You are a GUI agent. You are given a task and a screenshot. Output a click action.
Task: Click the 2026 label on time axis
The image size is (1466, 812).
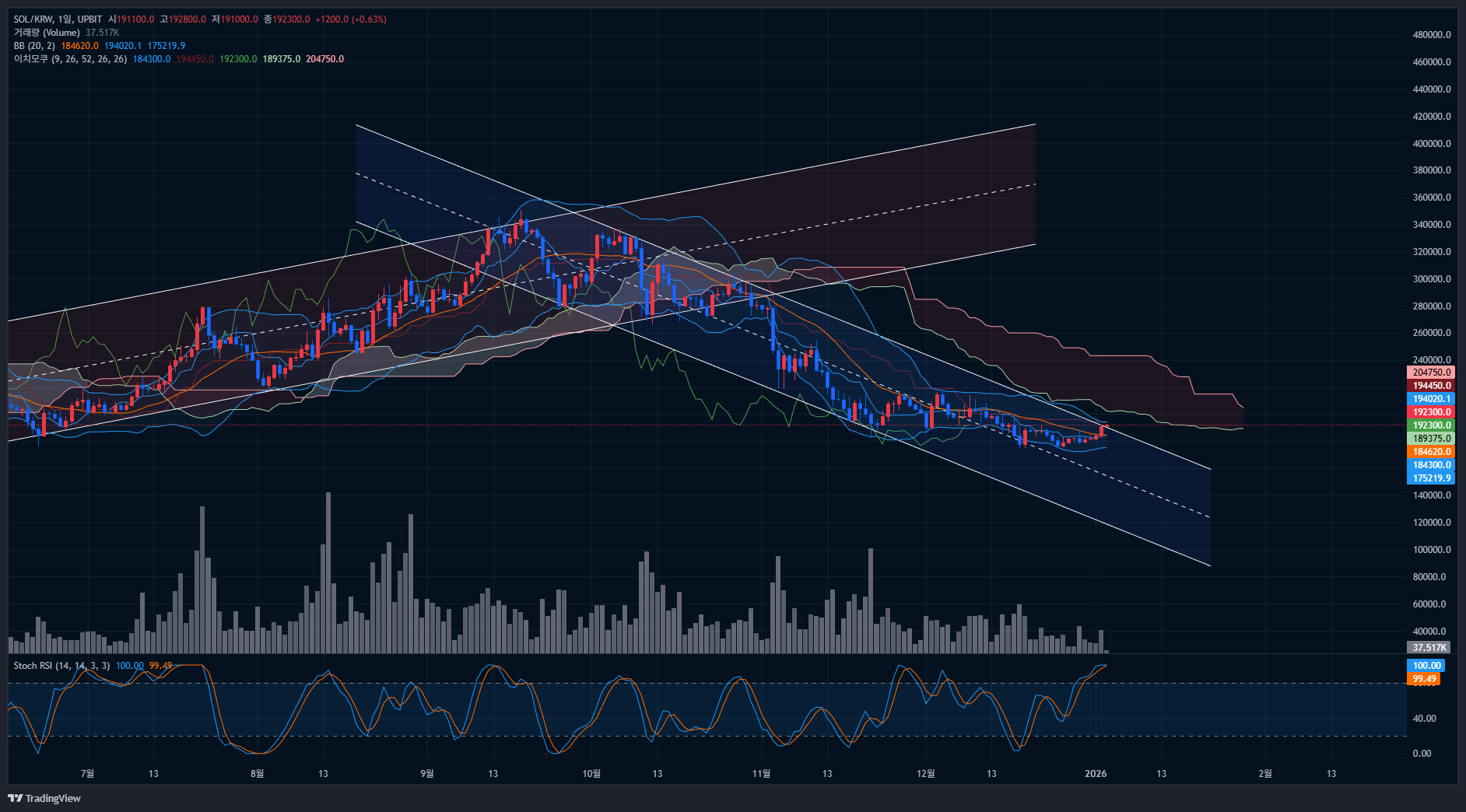click(1095, 774)
